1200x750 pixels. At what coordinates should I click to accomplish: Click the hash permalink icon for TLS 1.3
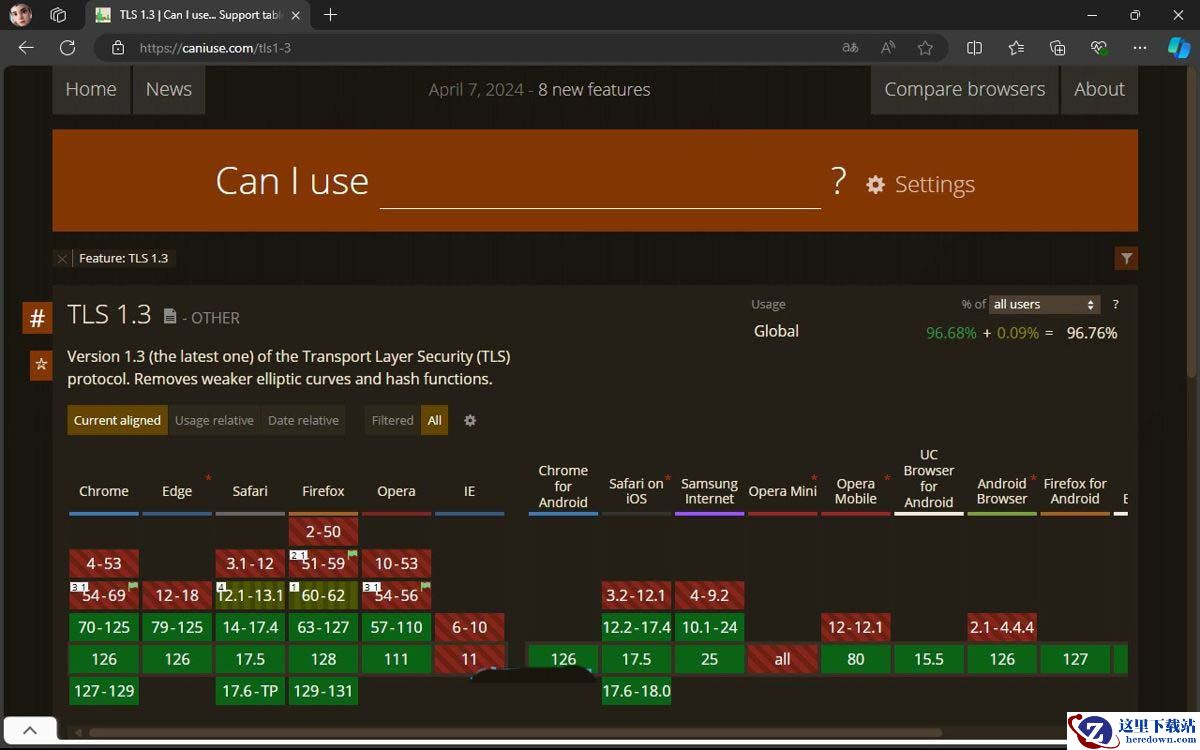pyautogui.click(x=37, y=318)
